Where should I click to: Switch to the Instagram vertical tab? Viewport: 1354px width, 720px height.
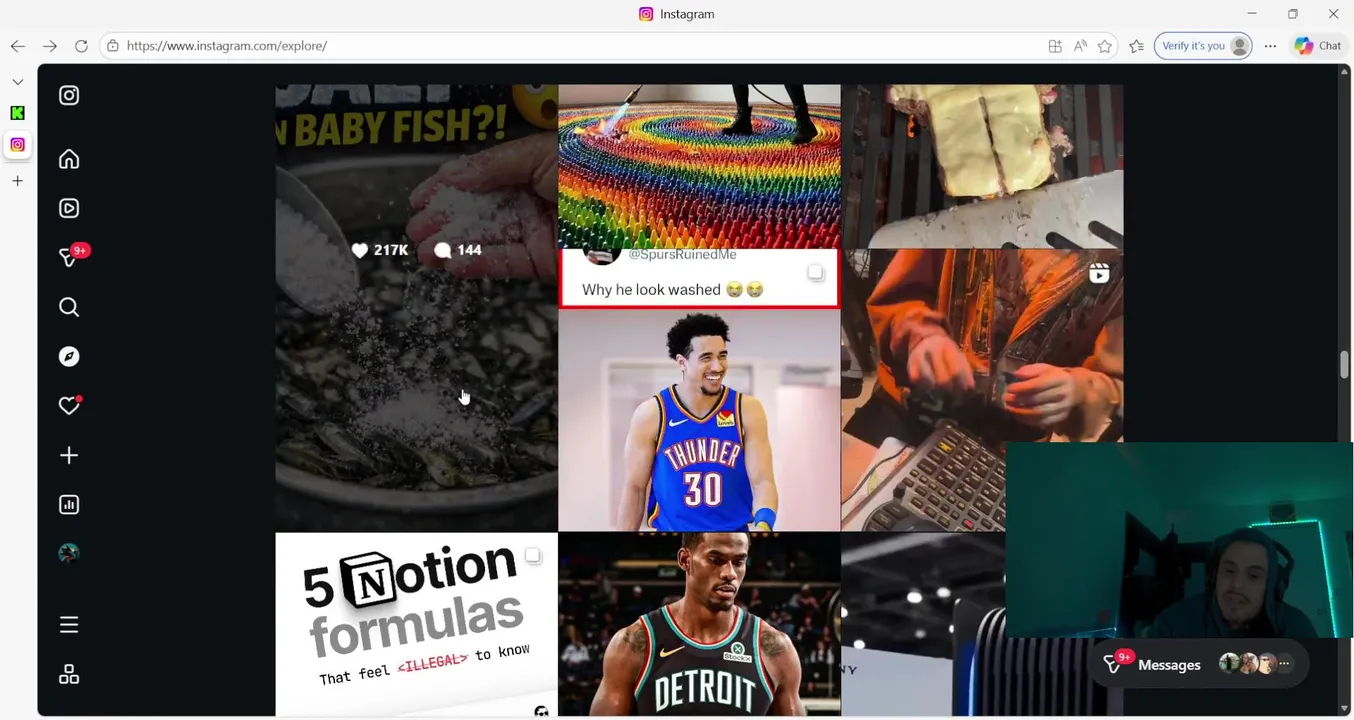point(17,145)
